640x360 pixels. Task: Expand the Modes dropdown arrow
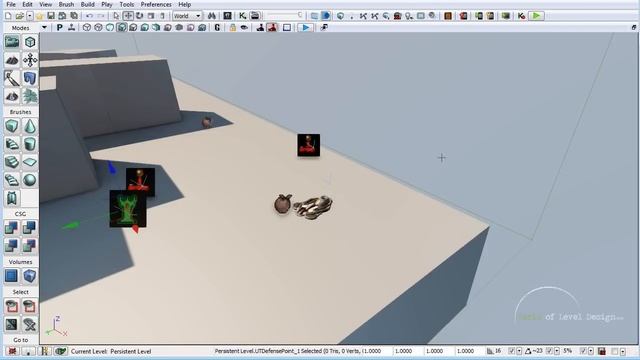pyautogui.click(x=44, y=28)
